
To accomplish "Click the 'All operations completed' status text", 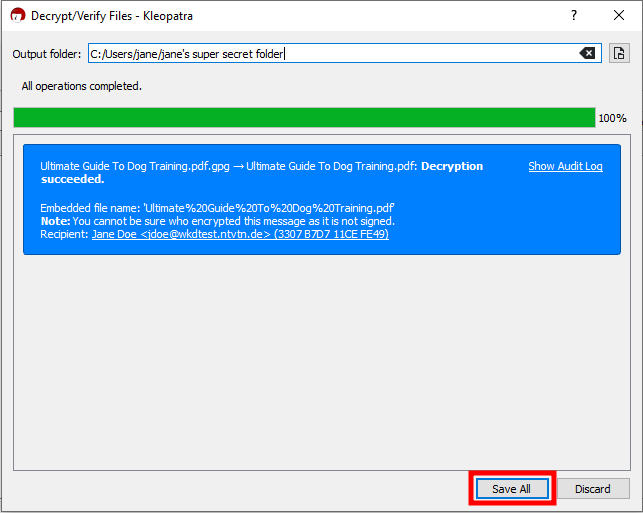I will point(81,86).
